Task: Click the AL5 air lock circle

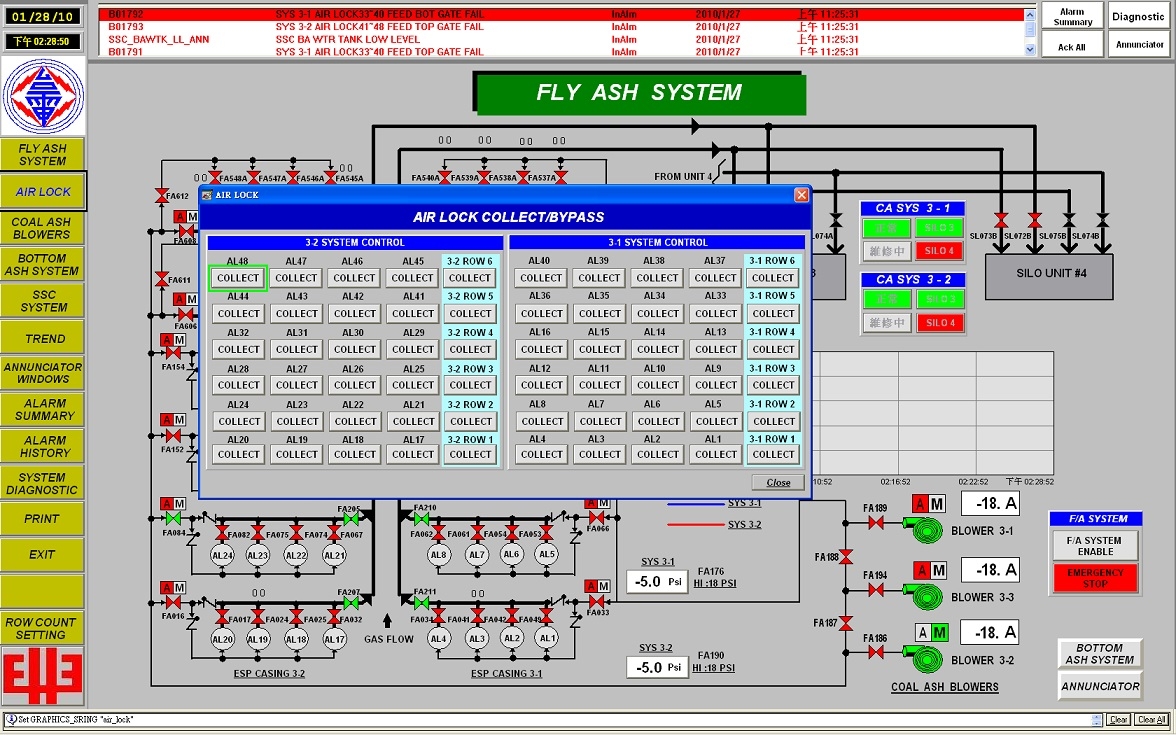Action: pyautogui.click(x=548, y=554)
